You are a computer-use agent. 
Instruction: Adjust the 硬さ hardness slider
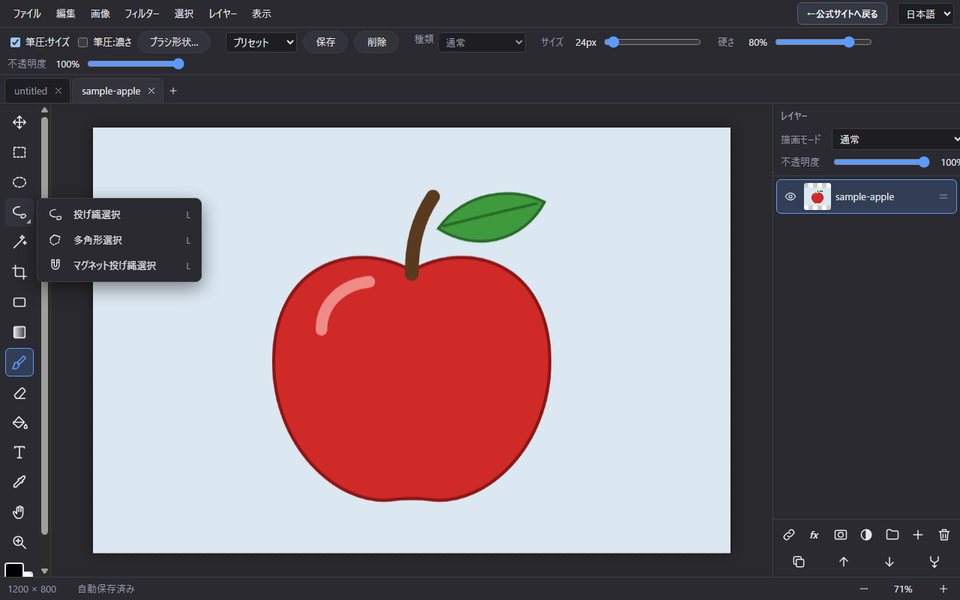(x=823, y=42)
